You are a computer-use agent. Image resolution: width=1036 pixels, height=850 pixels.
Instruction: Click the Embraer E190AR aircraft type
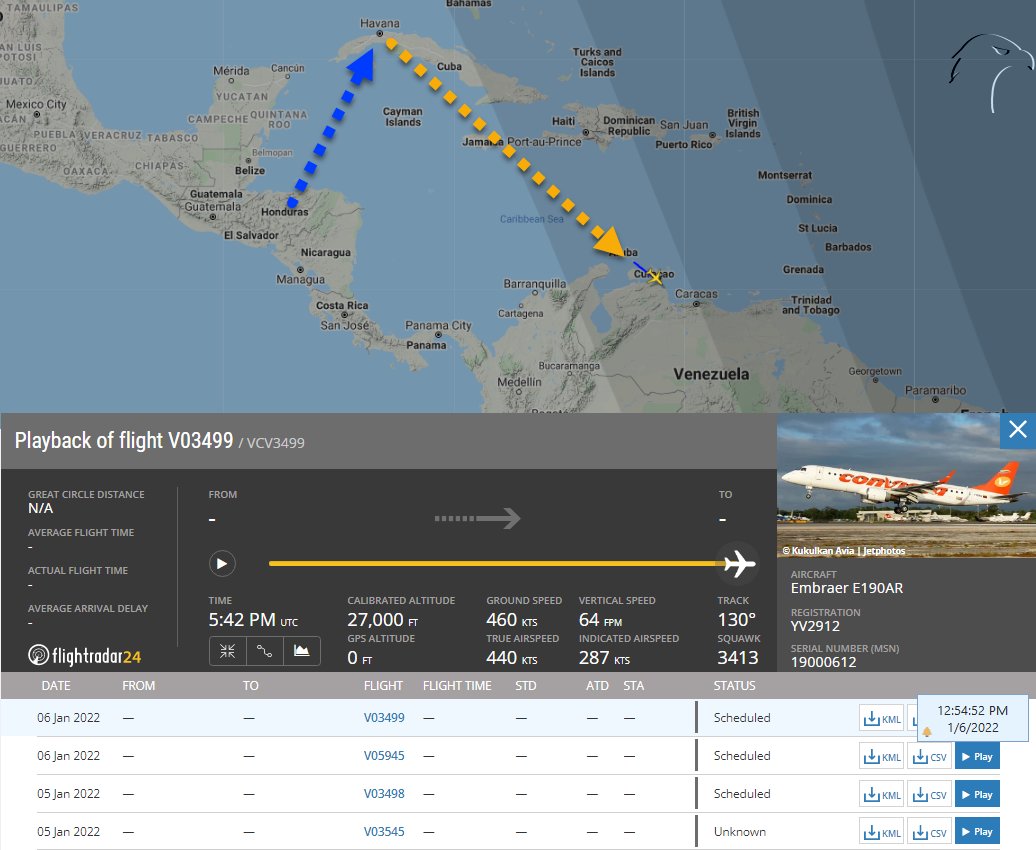(847, 588)
